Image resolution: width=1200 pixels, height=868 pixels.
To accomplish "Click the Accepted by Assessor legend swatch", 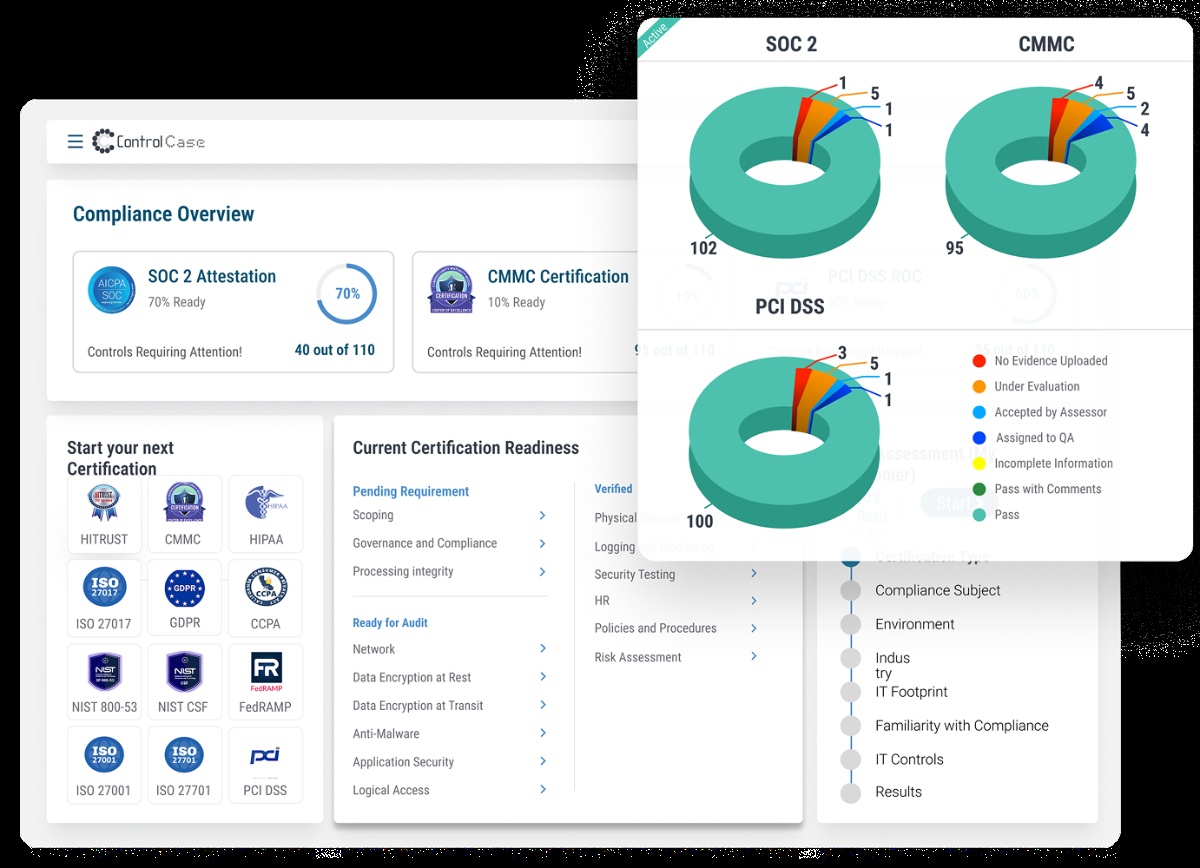I will [x=979, y=412].
